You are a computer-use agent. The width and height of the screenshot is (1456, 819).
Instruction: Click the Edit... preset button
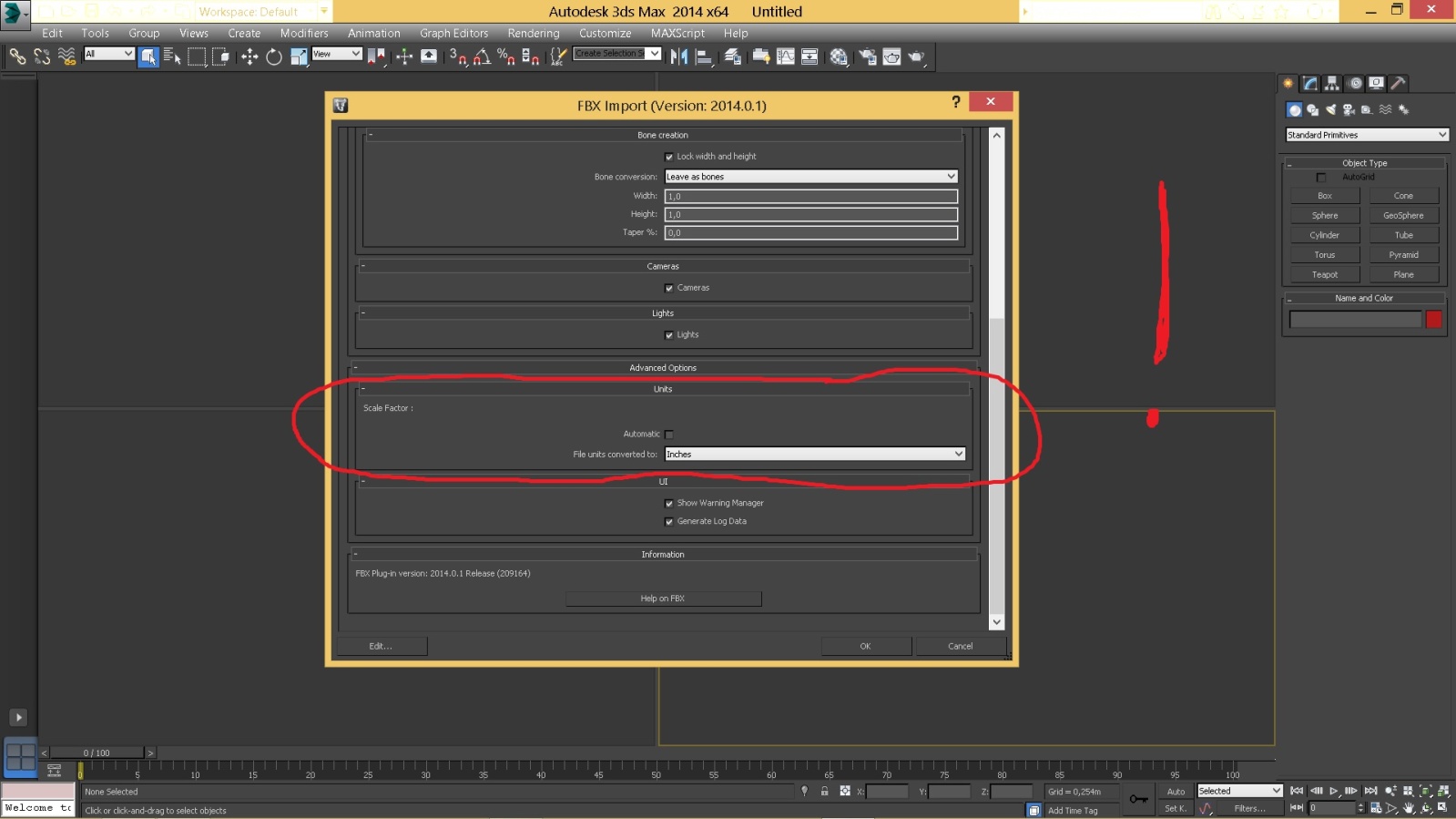382,646
